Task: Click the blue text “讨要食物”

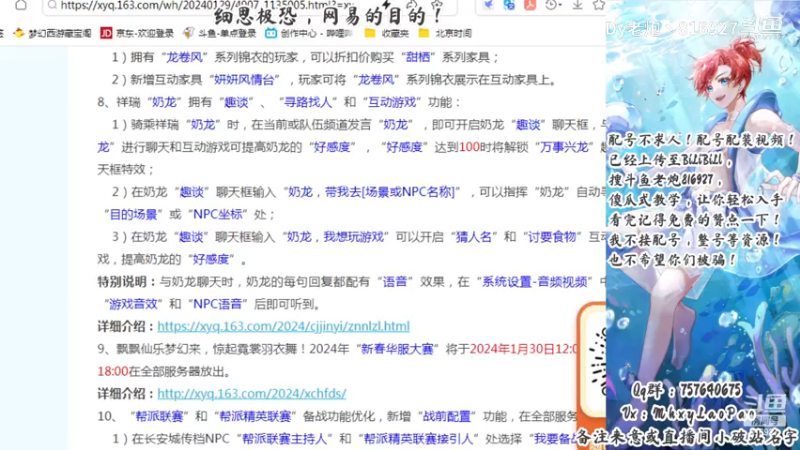Action: point(552,237)
